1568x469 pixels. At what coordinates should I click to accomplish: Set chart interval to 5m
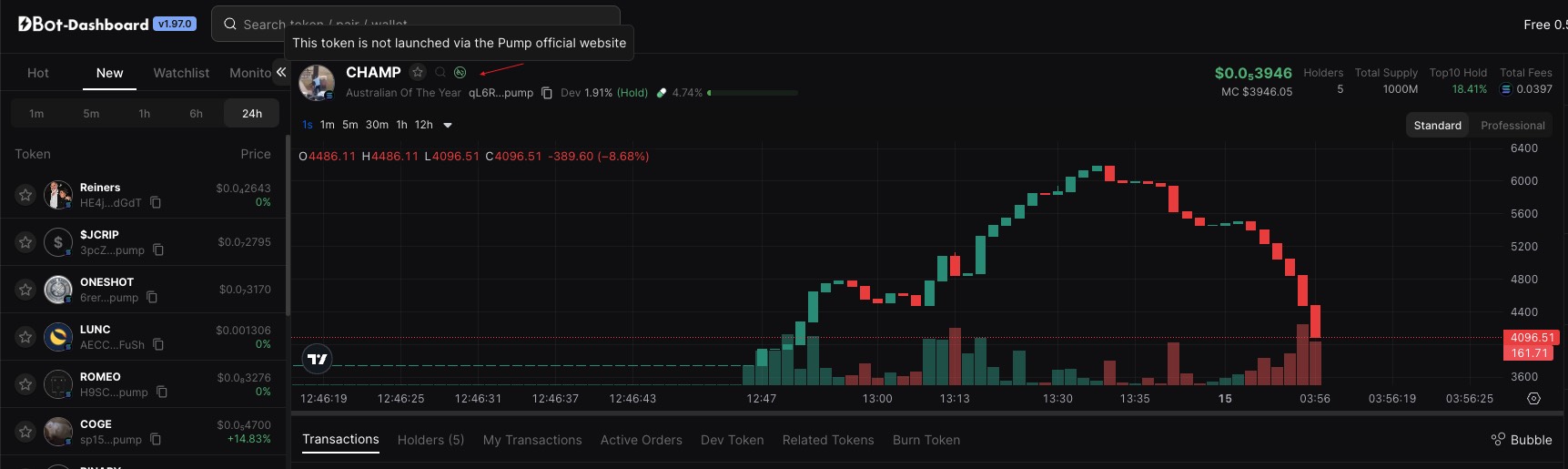tap(350, 126)
